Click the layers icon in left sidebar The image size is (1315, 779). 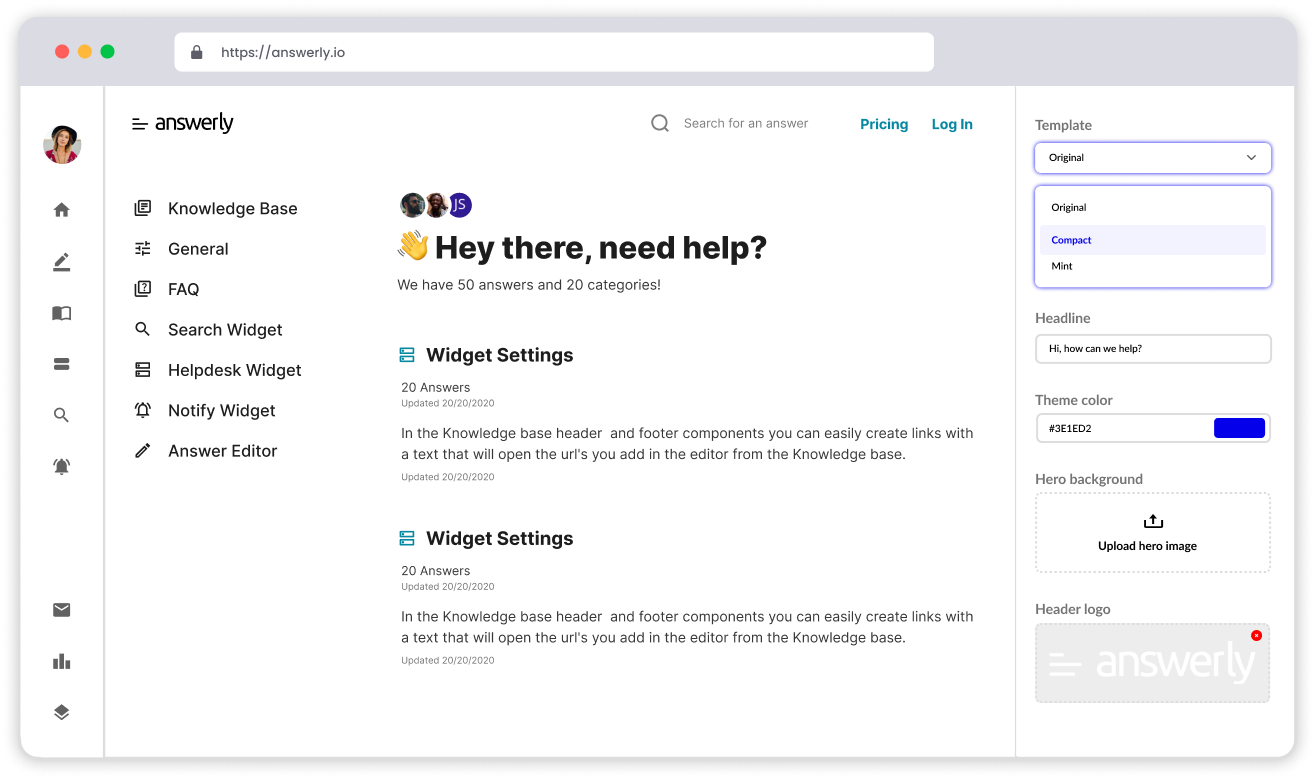pyautogui.click(x=62, y=712)
